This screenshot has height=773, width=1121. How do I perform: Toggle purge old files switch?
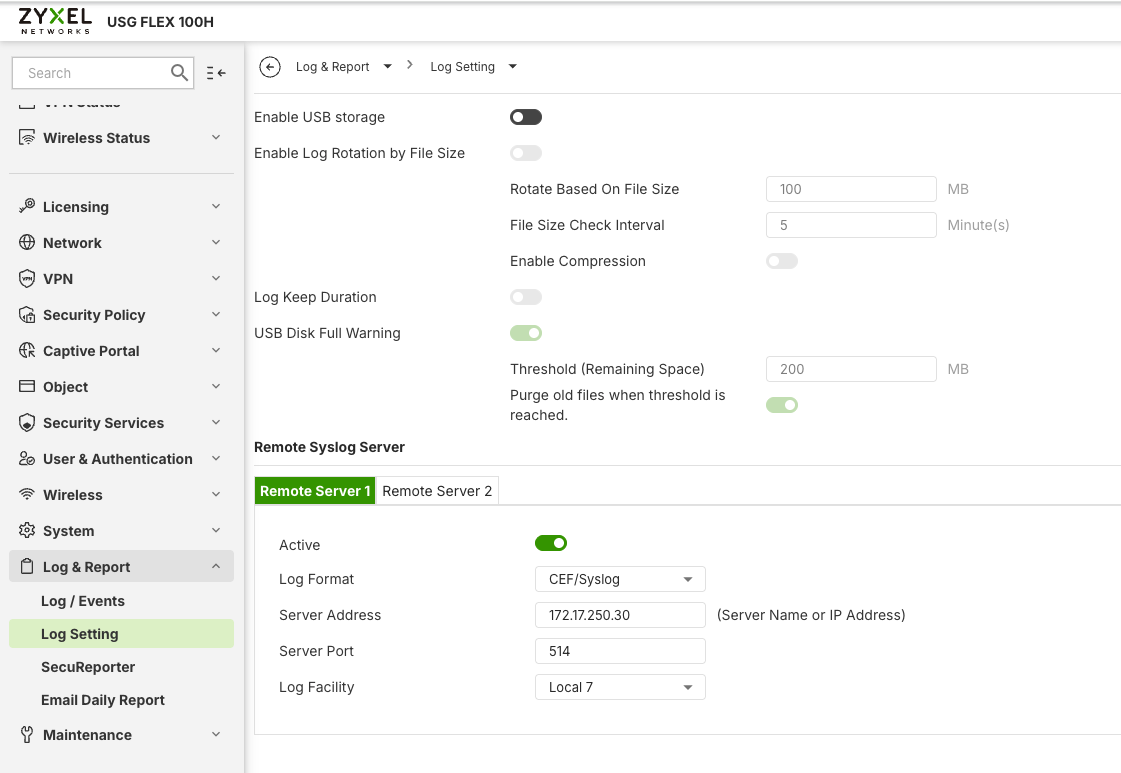(781, 405)
